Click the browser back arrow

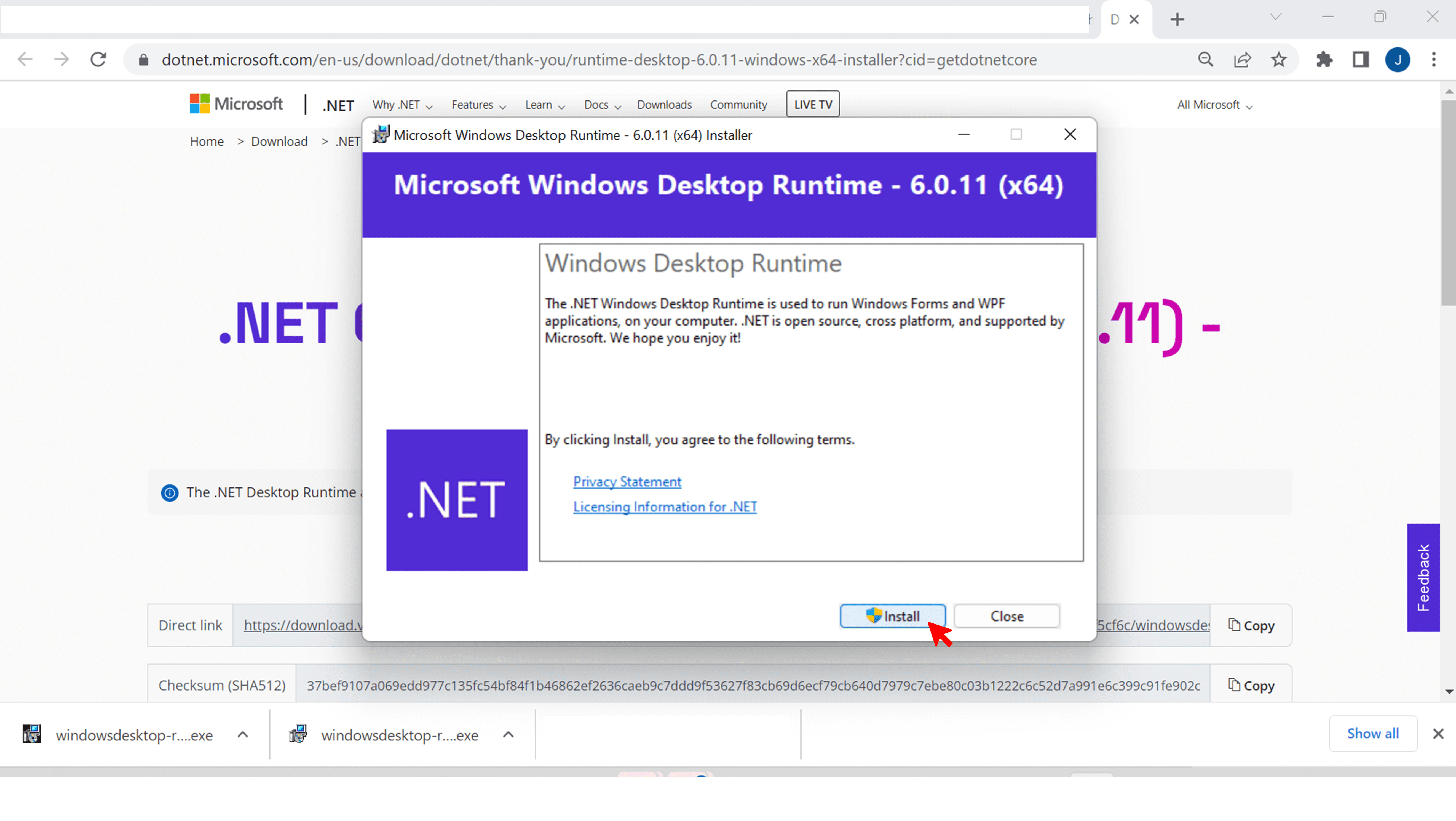[x=25, y=59]
